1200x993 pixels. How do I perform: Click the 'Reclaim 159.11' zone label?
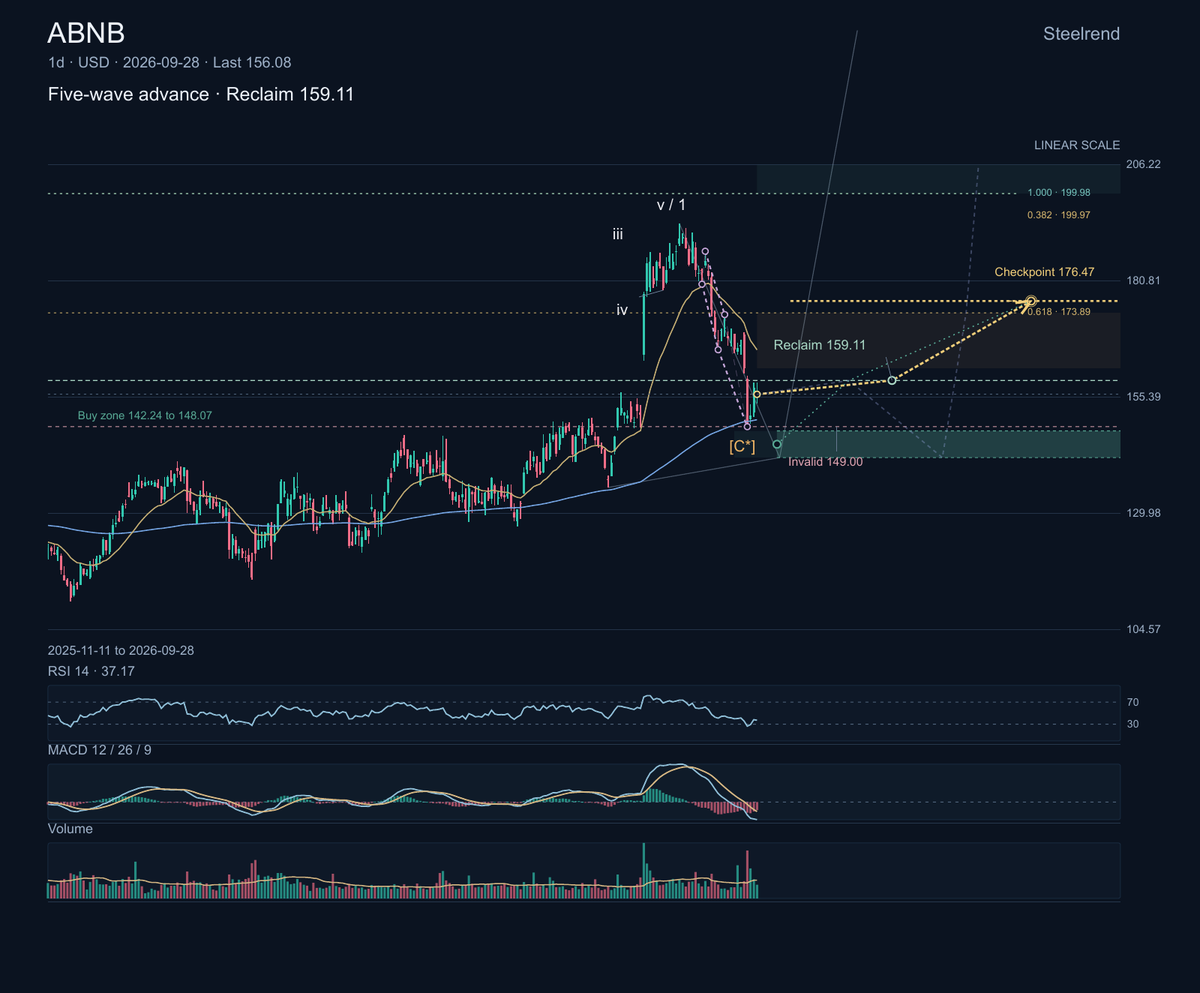click(819, 345)
